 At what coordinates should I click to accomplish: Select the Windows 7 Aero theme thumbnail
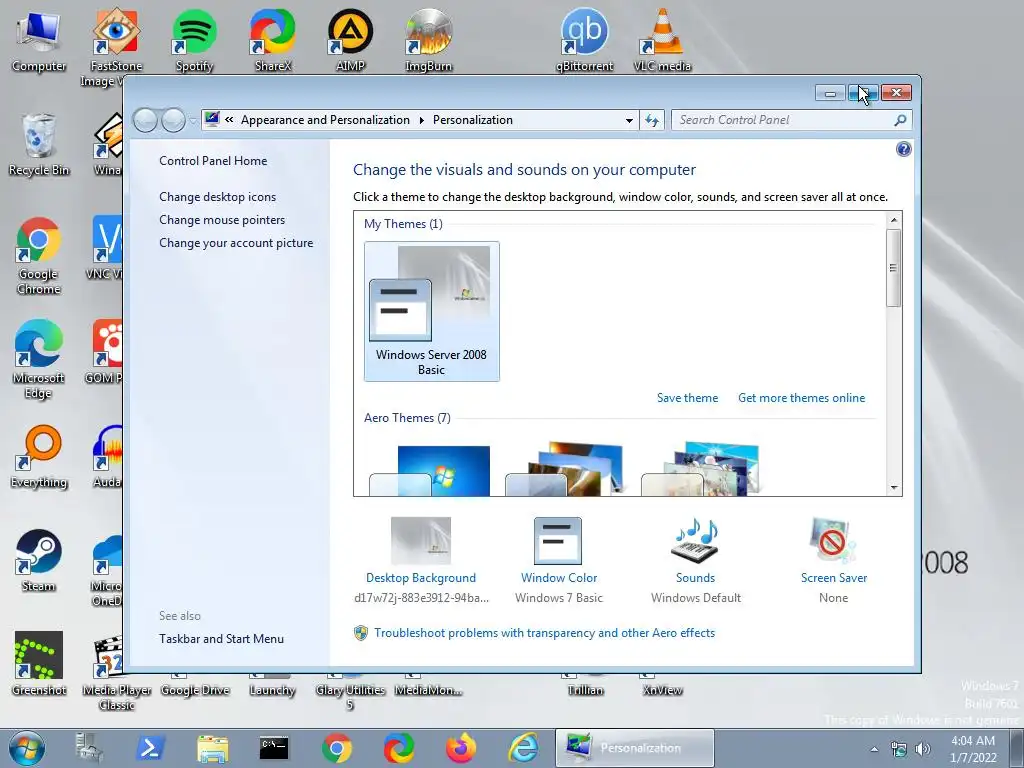(430, 470)
